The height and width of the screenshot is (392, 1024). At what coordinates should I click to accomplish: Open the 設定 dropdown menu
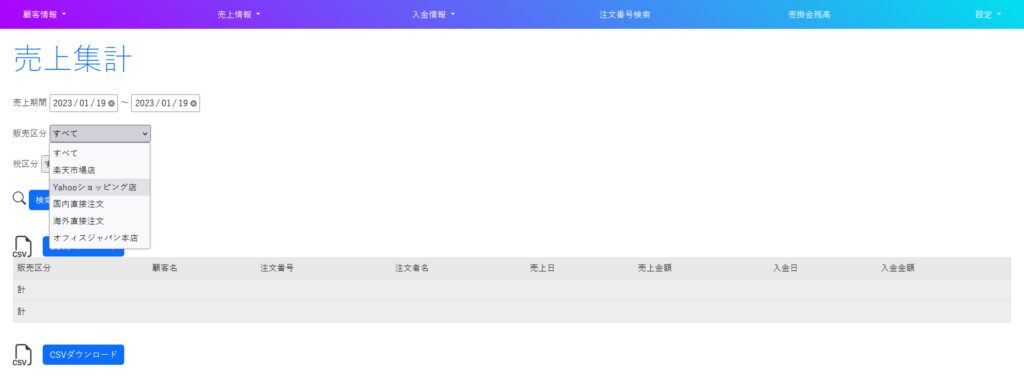[x=988, y=14]
